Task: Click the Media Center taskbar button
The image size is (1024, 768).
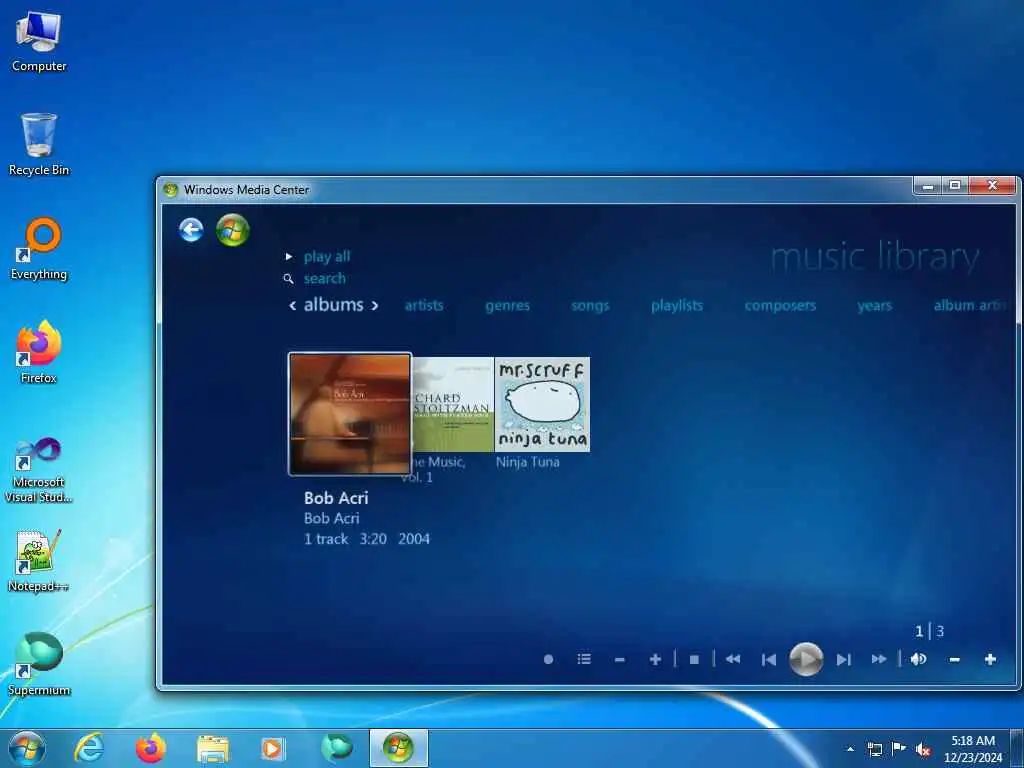Action: tap(398, 748)
